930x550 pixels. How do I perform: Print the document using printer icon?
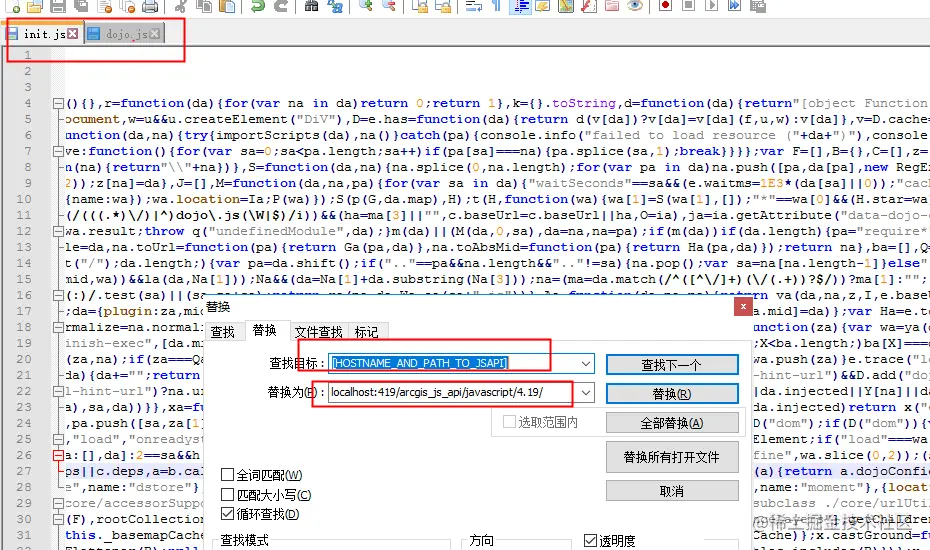150,6
